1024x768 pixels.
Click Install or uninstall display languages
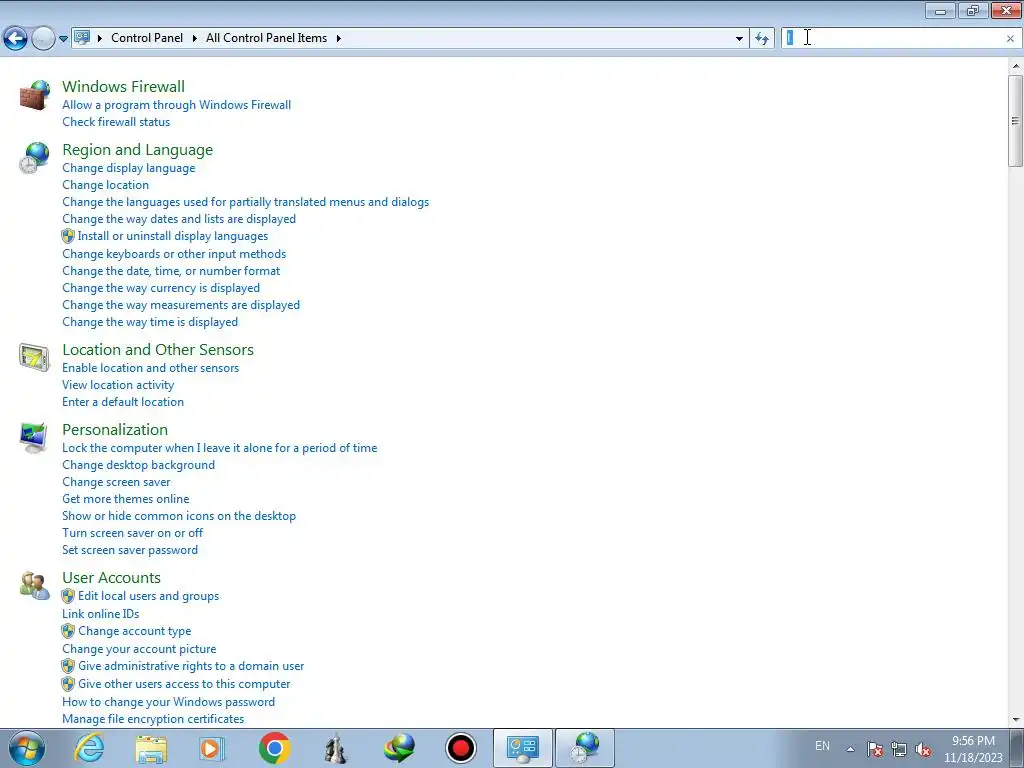point(173,236)
